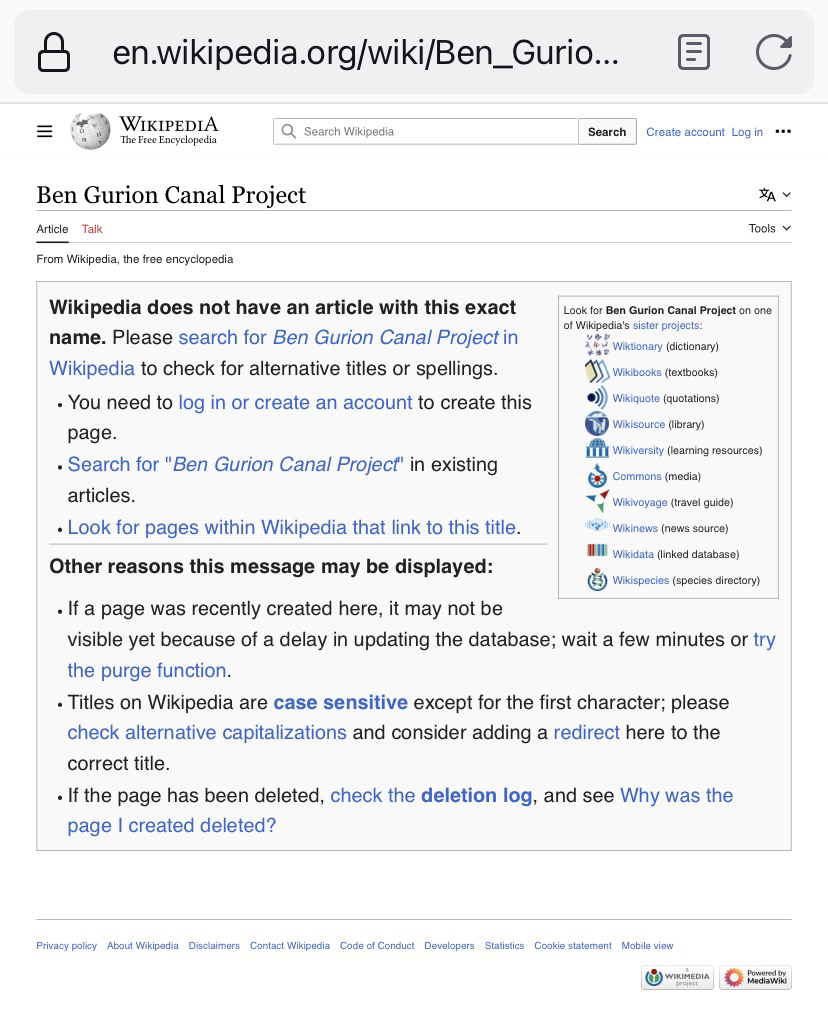This screenshot has height=1018, width=828.
Task: Click the 'Ben Gurion Canal Project' page heading
Action: pos(171,195)
